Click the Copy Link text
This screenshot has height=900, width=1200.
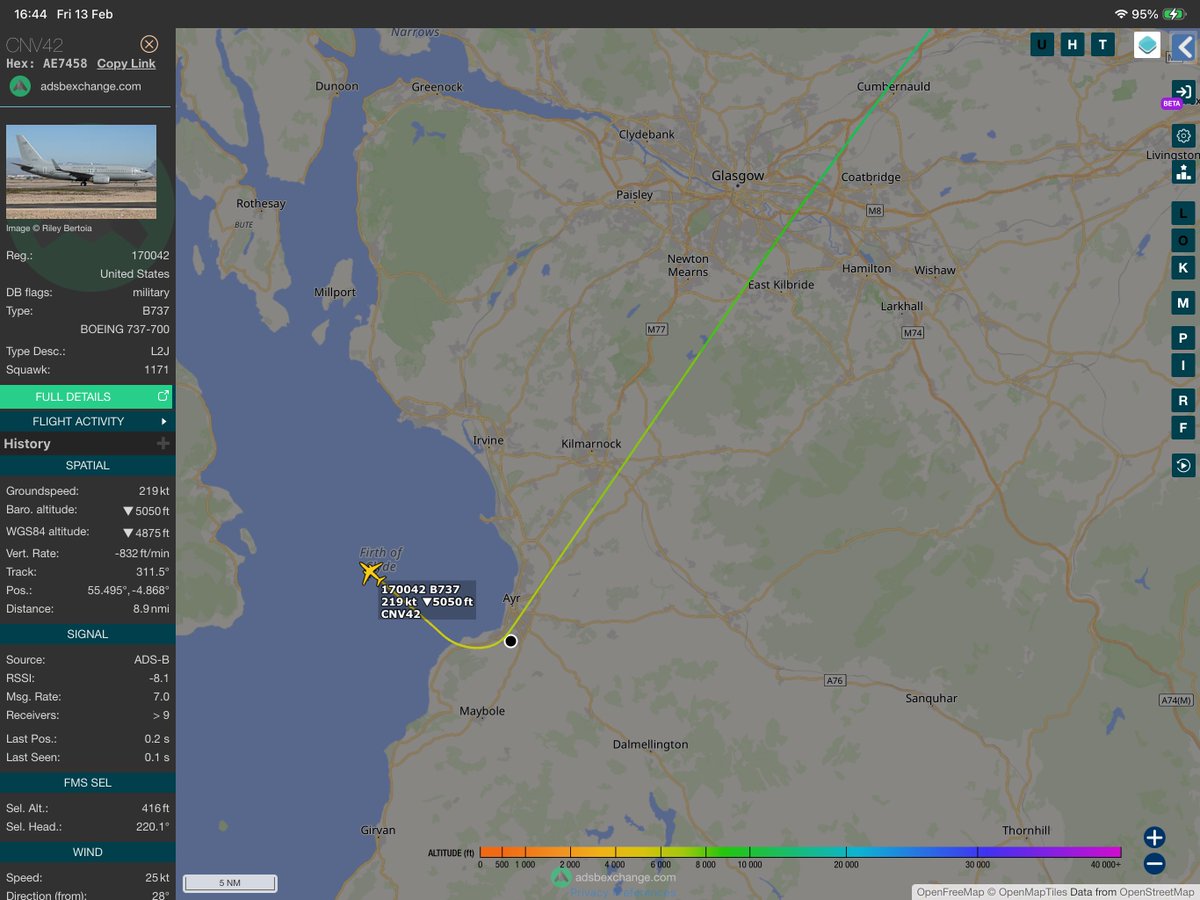click(126, 63)
